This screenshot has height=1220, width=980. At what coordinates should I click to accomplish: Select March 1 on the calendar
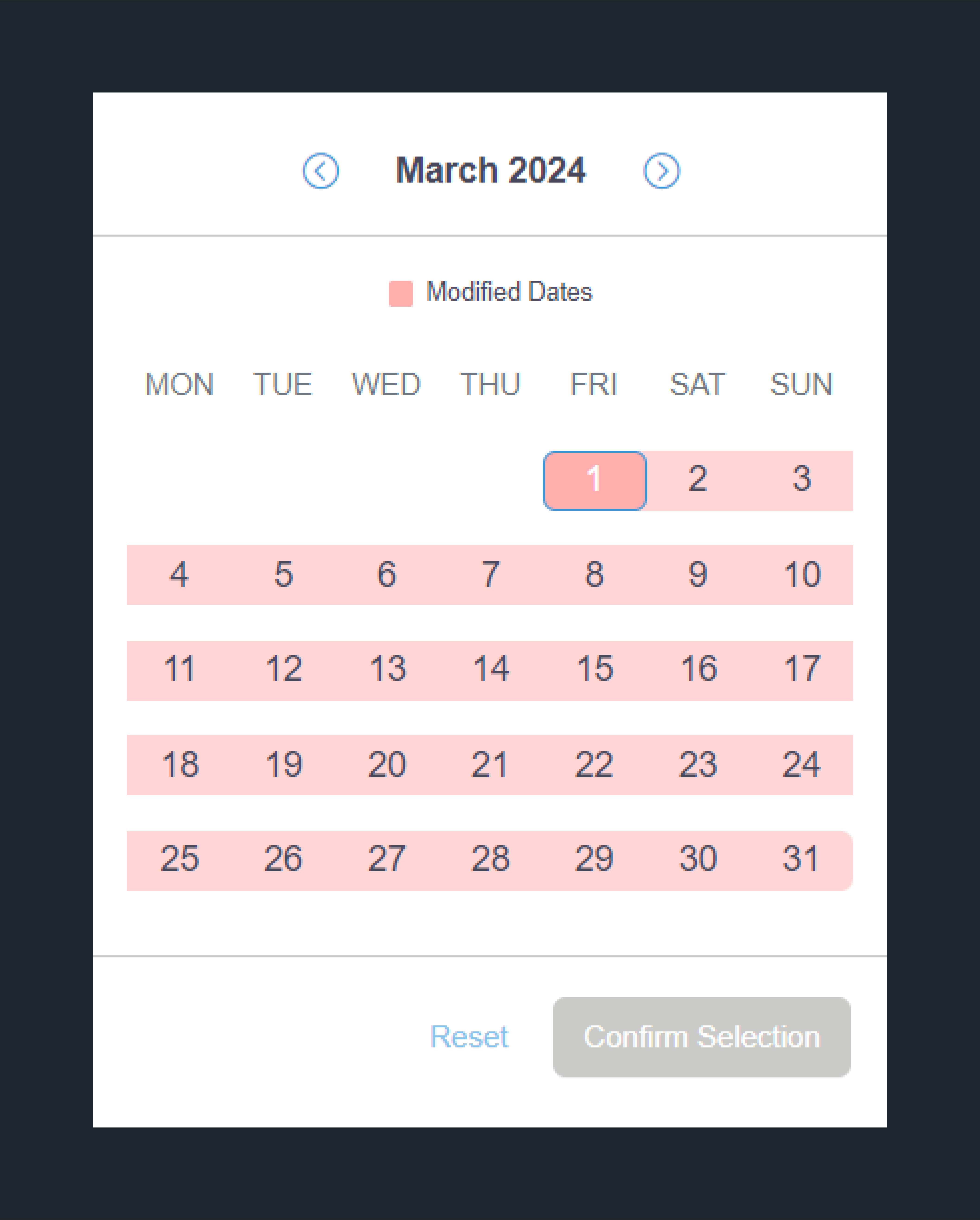(x=594, y=480)
